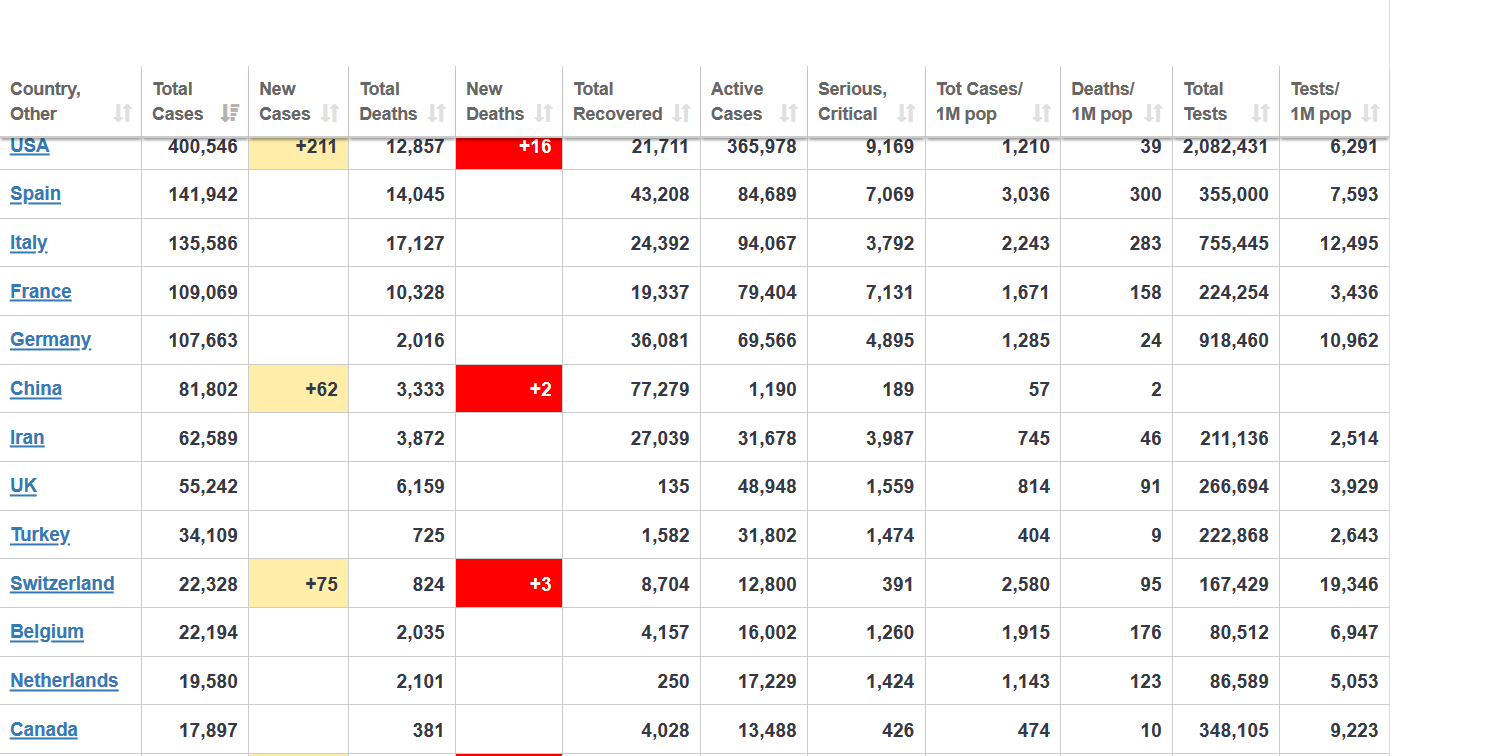Click the Total Tests sort arrows
This screenshot has width=1495, height=756.
[1261, 114]
